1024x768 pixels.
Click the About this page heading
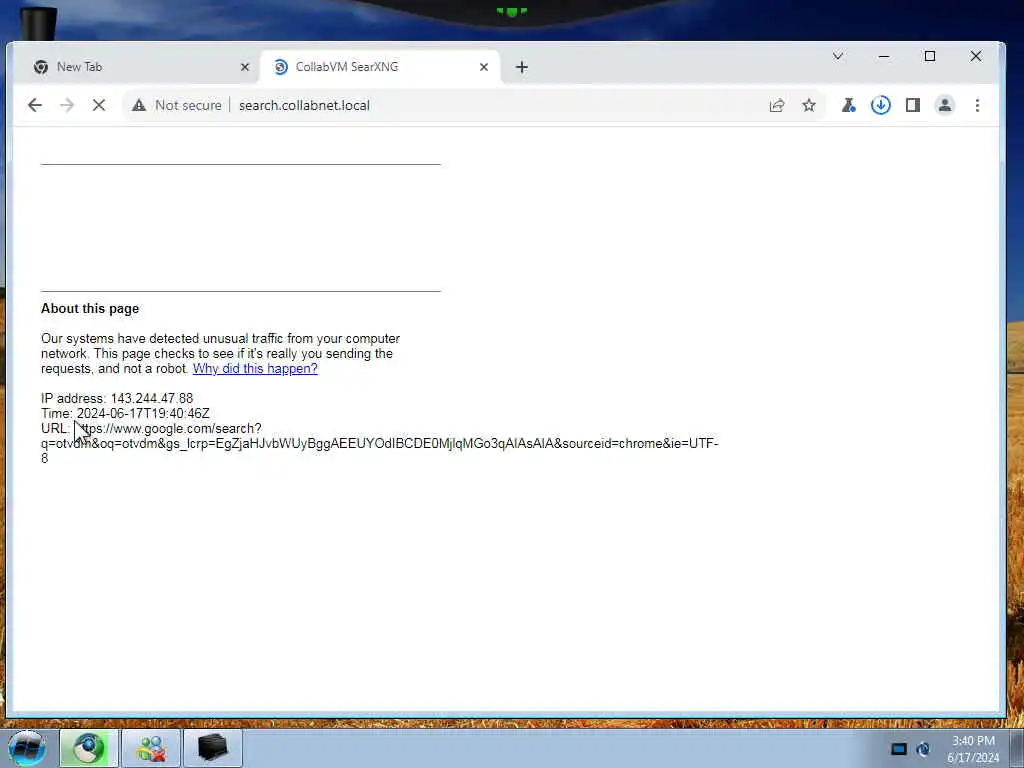tap(90, 308)
